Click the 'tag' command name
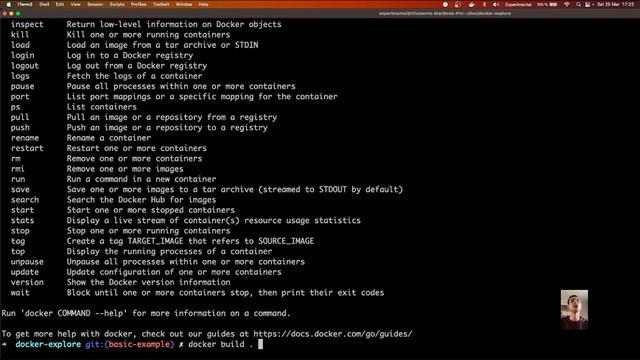This screenshot has height=360, width=640. click(18, 241)
